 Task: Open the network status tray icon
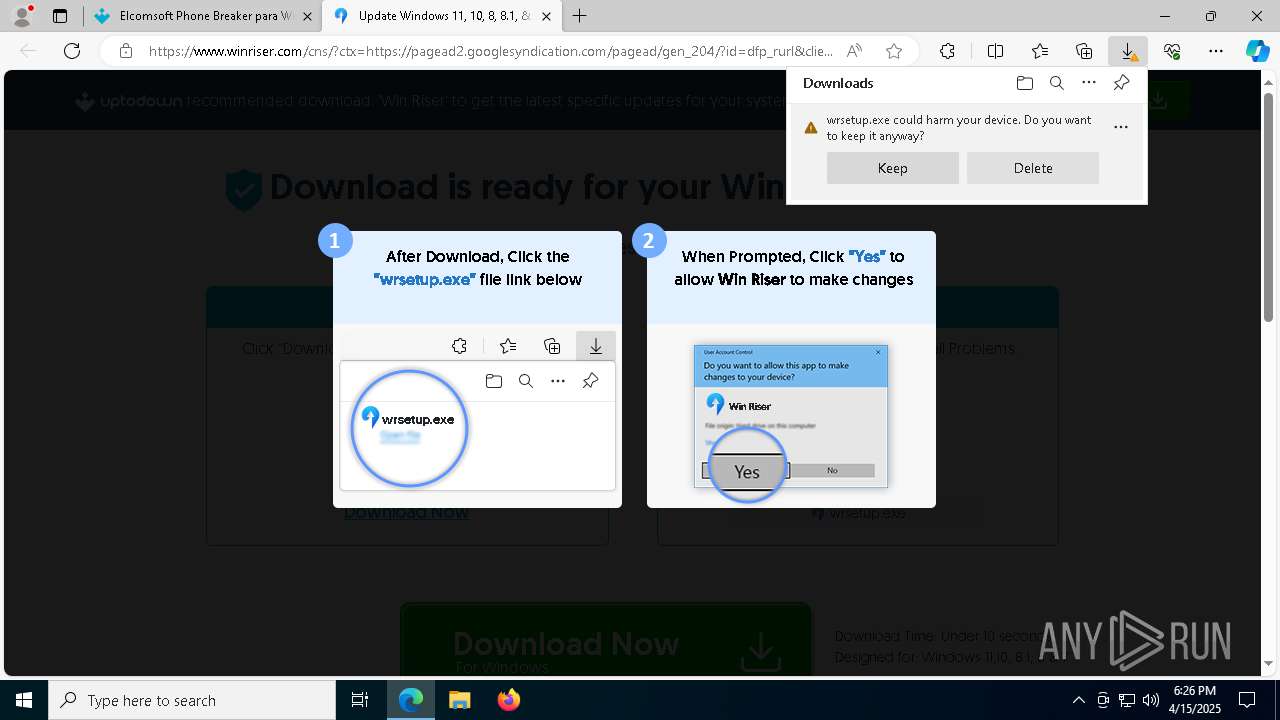tap(1127, 700)
